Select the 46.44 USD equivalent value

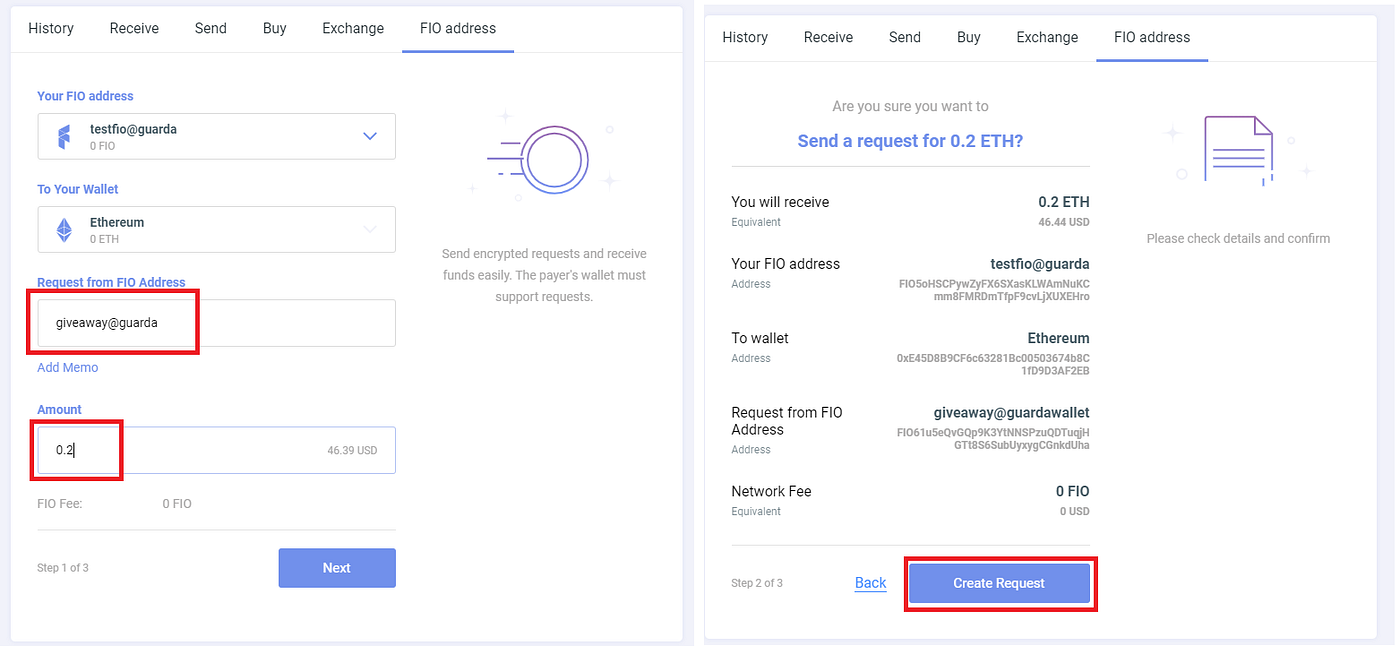click(1063, 222)
